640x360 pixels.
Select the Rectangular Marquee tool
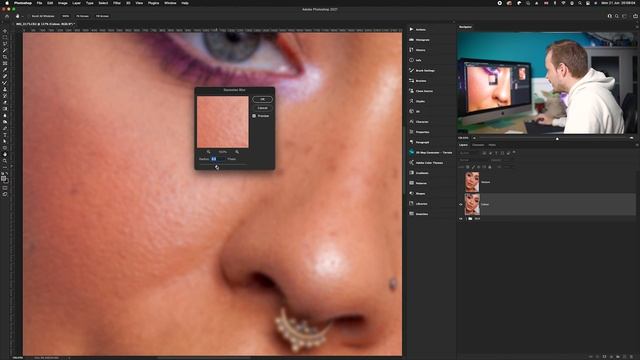coord(5,38)
